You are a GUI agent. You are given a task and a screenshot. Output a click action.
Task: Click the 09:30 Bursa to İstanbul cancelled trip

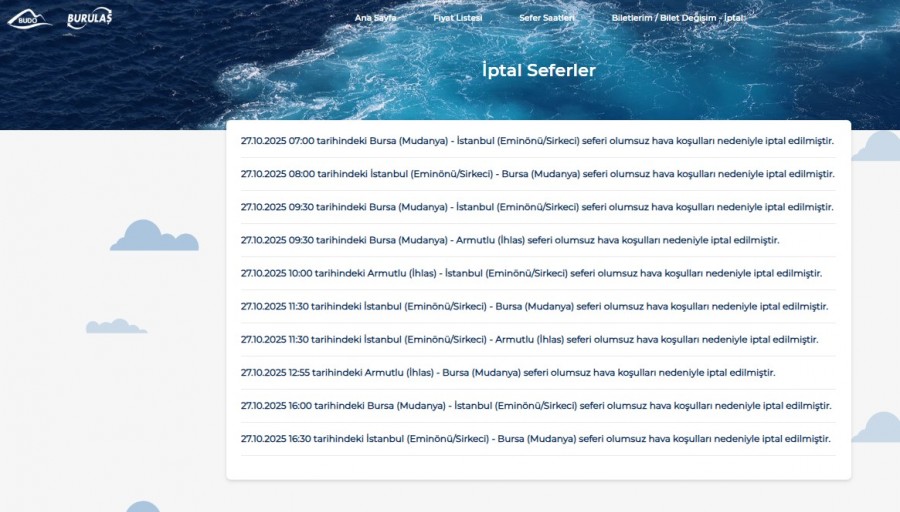pyautogui.click(x=537, y=207)
